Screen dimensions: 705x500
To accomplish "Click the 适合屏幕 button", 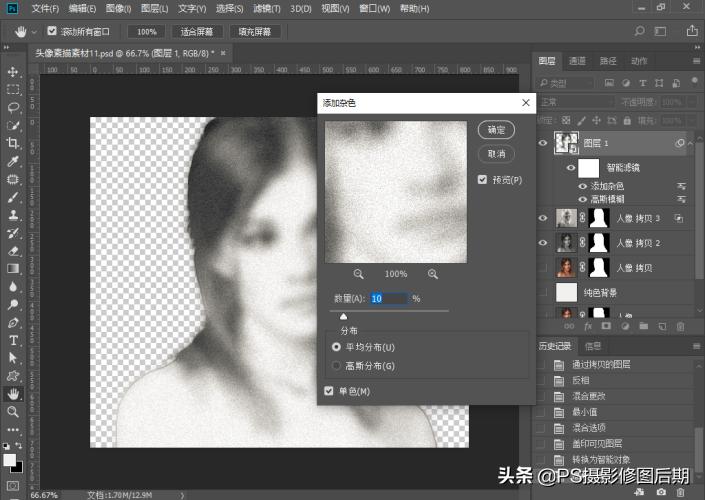I will point(196,31).
